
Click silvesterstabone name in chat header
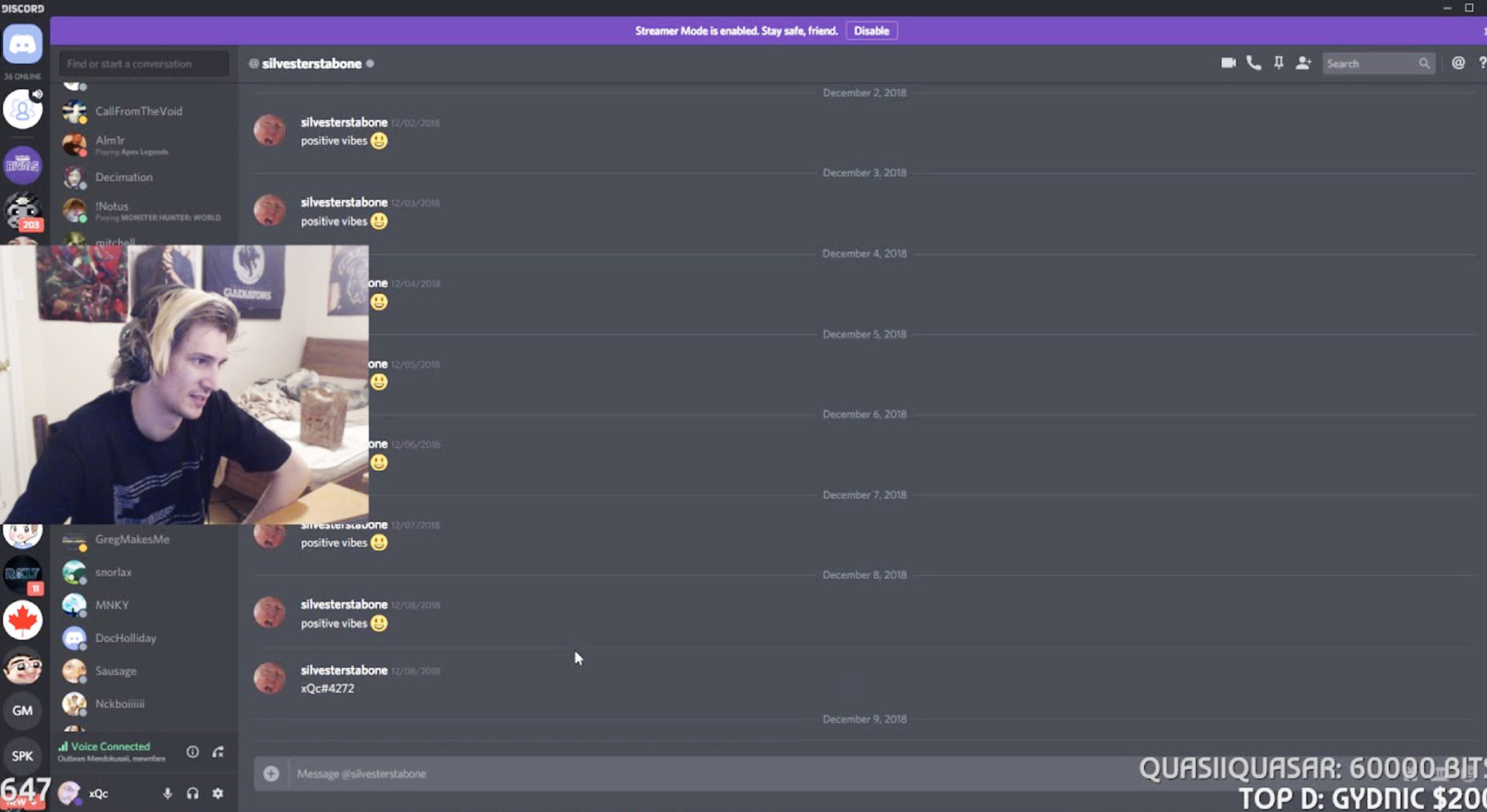click(x=311, y=63)
